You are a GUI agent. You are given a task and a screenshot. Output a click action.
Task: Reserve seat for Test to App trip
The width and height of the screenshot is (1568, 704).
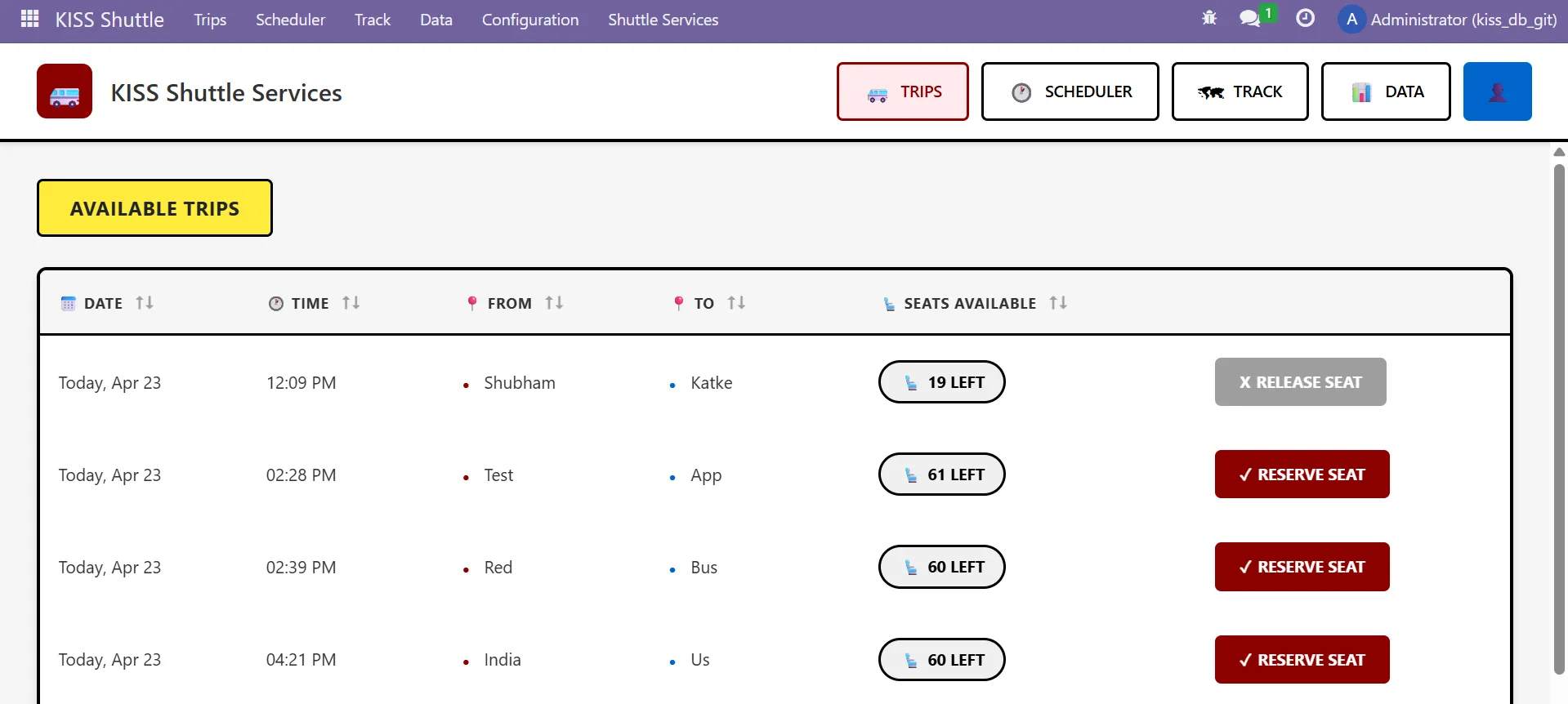tap(1302, 475)
